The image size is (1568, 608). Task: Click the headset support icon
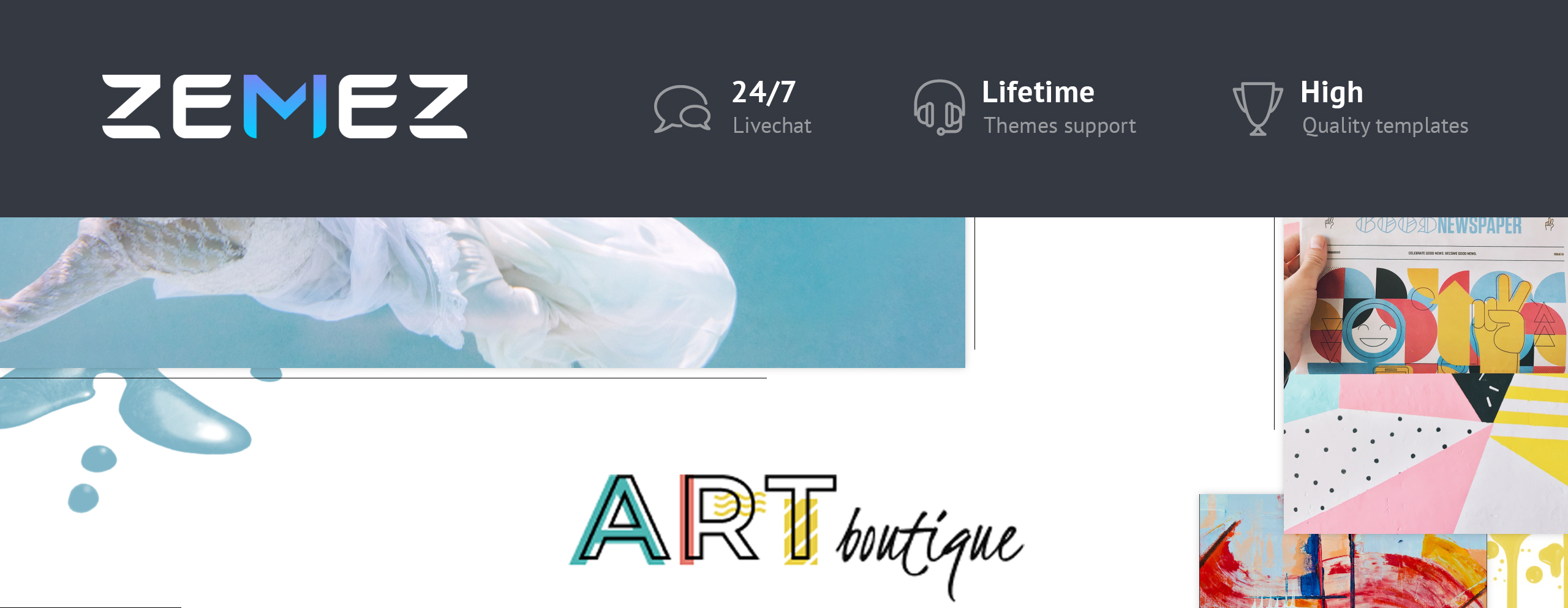tap(939, 107)
